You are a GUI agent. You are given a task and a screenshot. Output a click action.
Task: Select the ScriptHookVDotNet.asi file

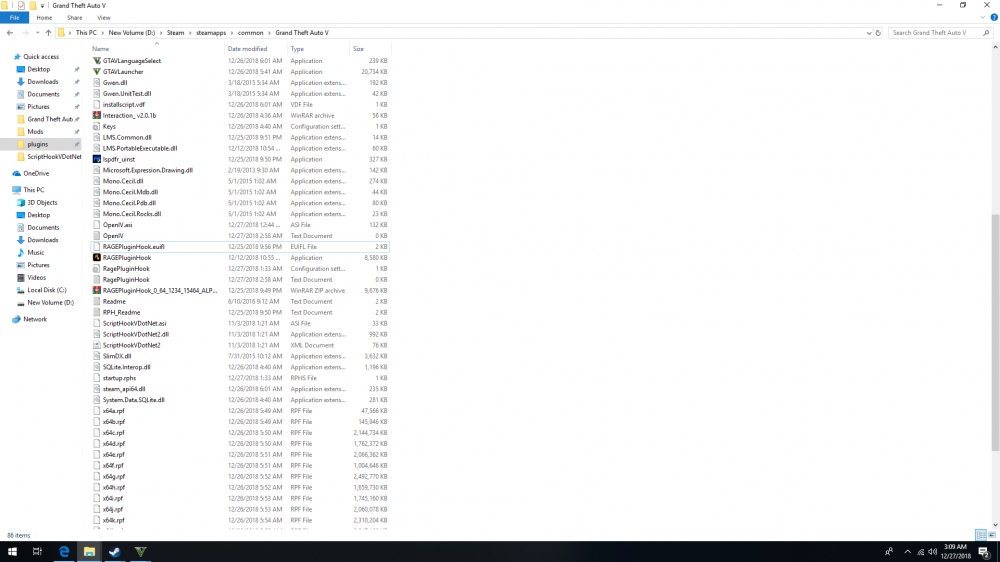[x=135, y=323]
